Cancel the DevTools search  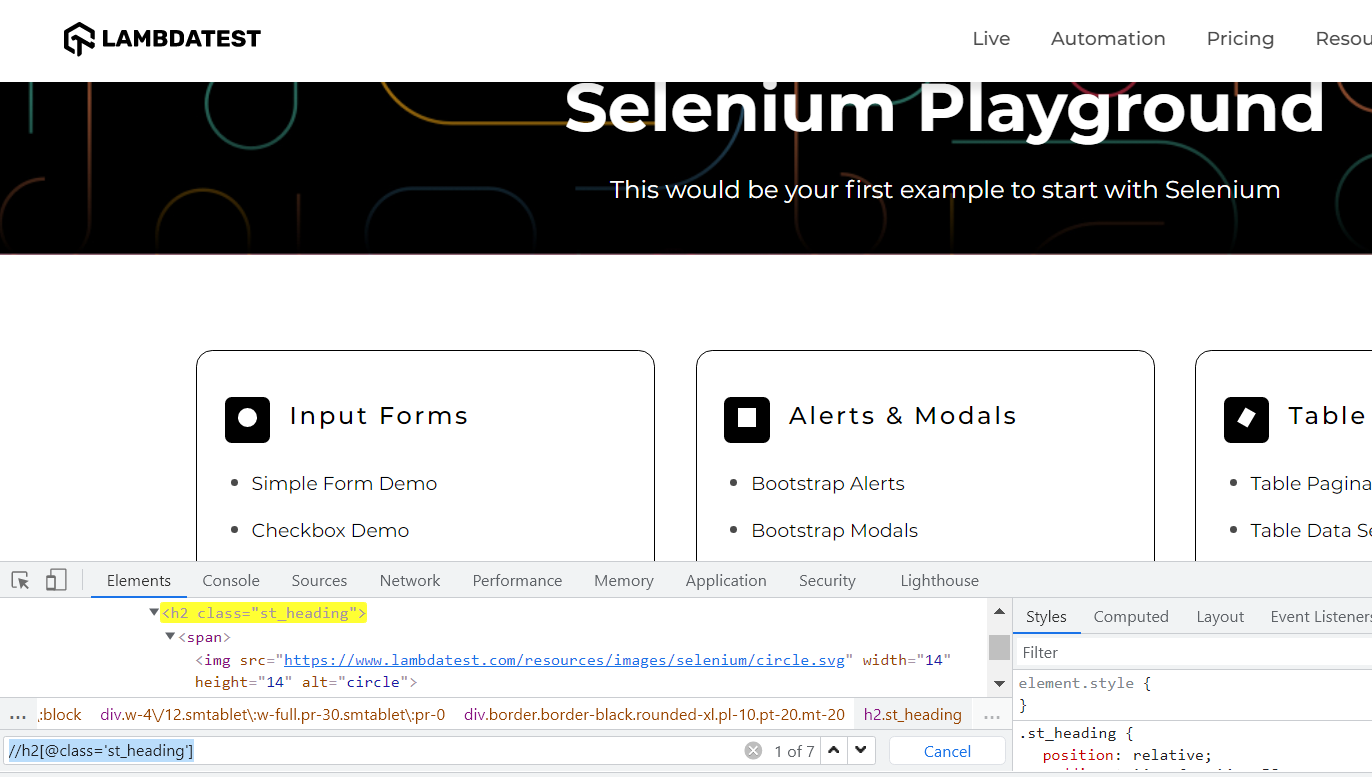947,751
